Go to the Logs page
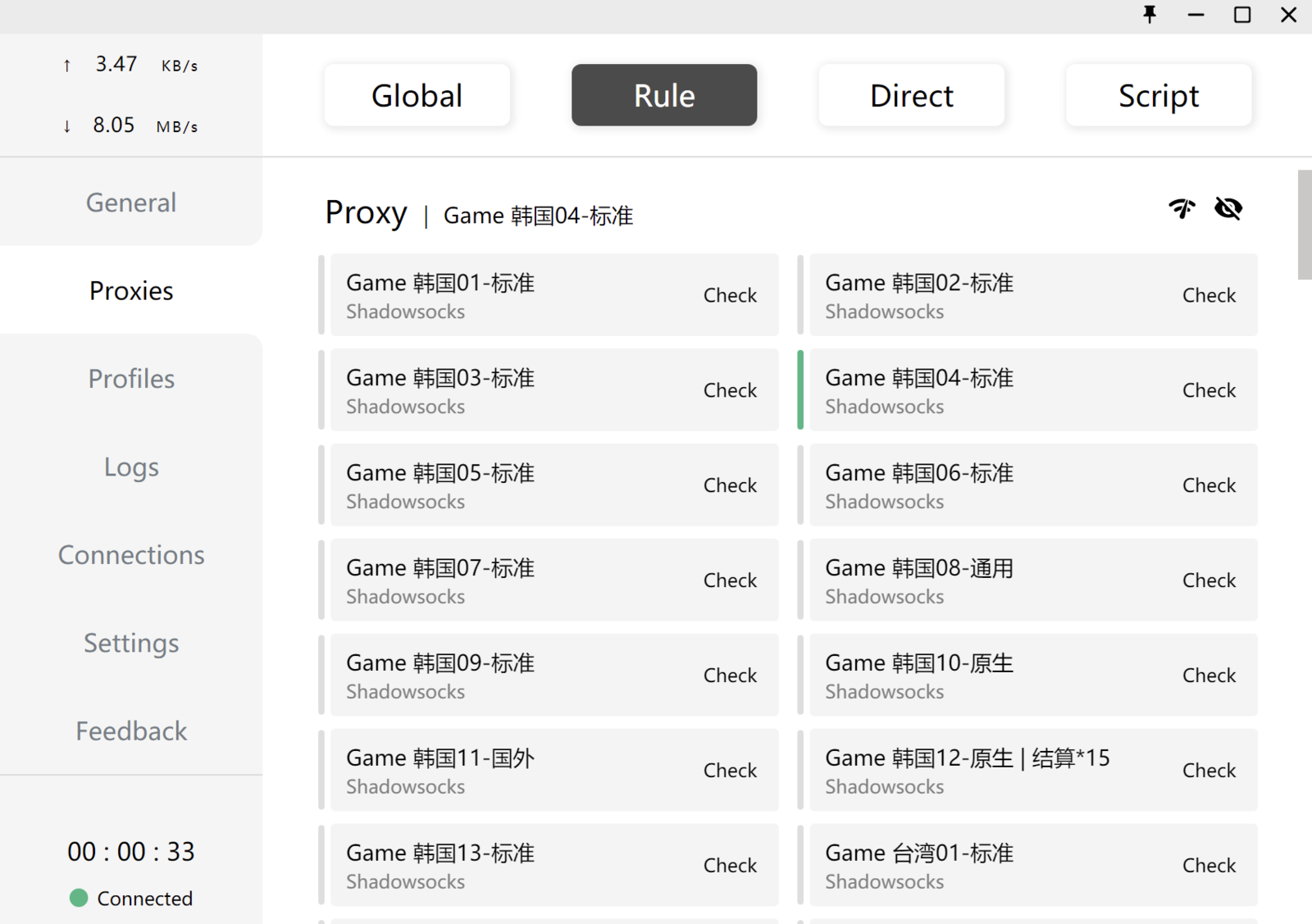The image size is (1312, 924). point(131,467)
